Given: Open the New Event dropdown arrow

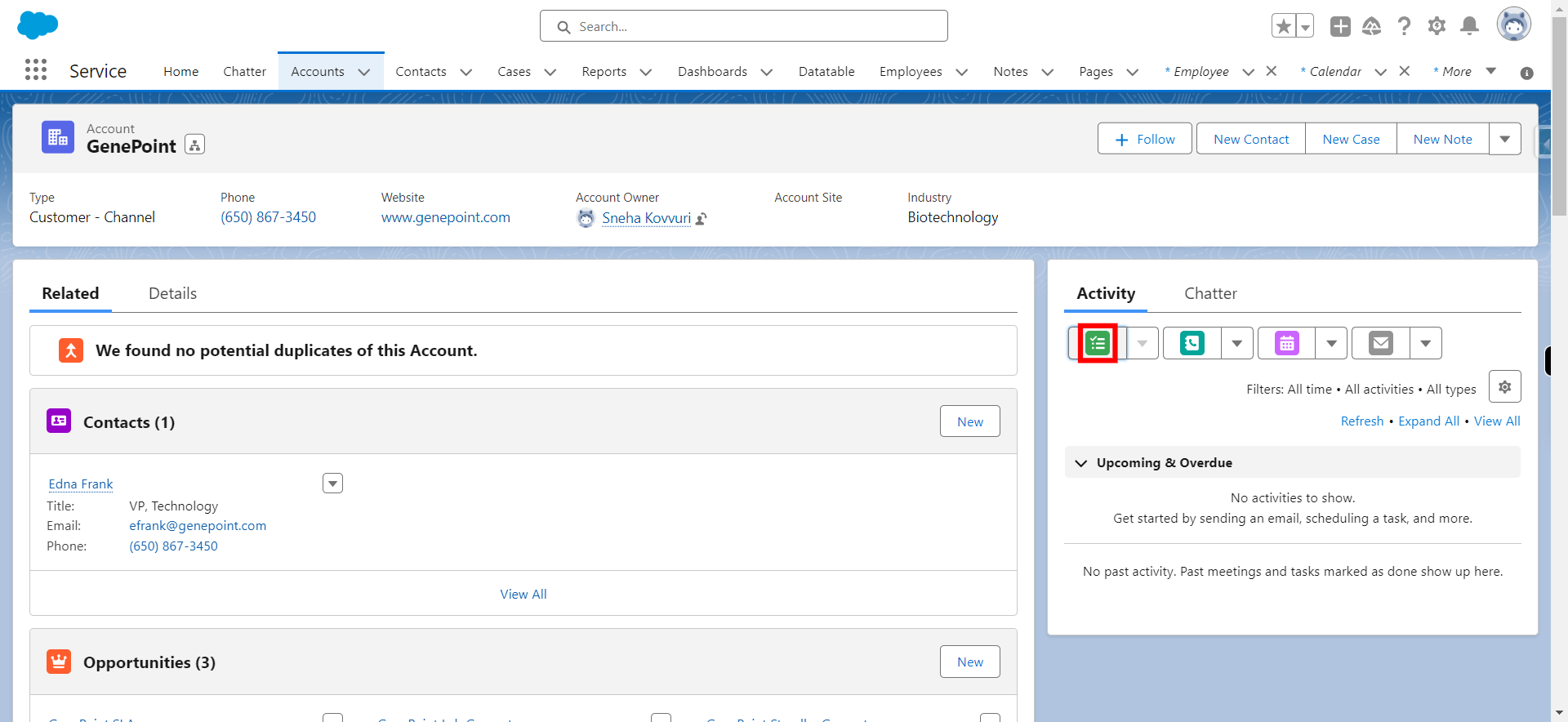Looking at the screenshot, I should [x=1331, y=343].
